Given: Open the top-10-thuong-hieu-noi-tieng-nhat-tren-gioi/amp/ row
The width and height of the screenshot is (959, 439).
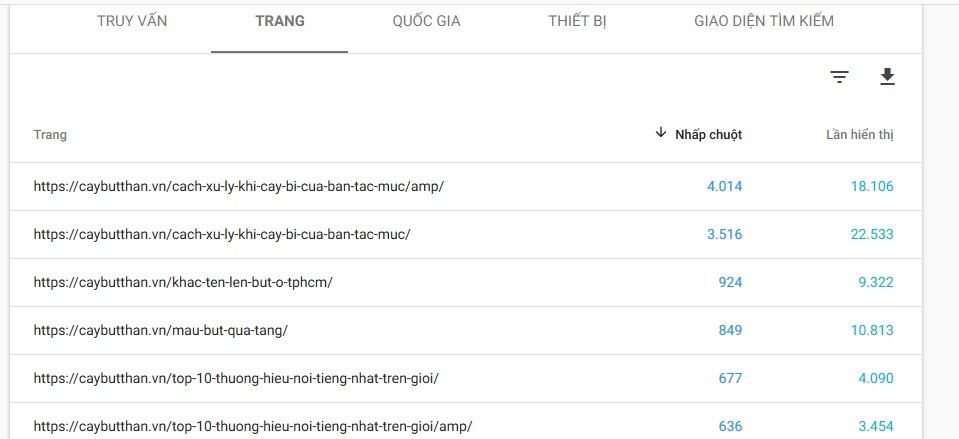Looking at the screenshot, I should click(252, 426).
